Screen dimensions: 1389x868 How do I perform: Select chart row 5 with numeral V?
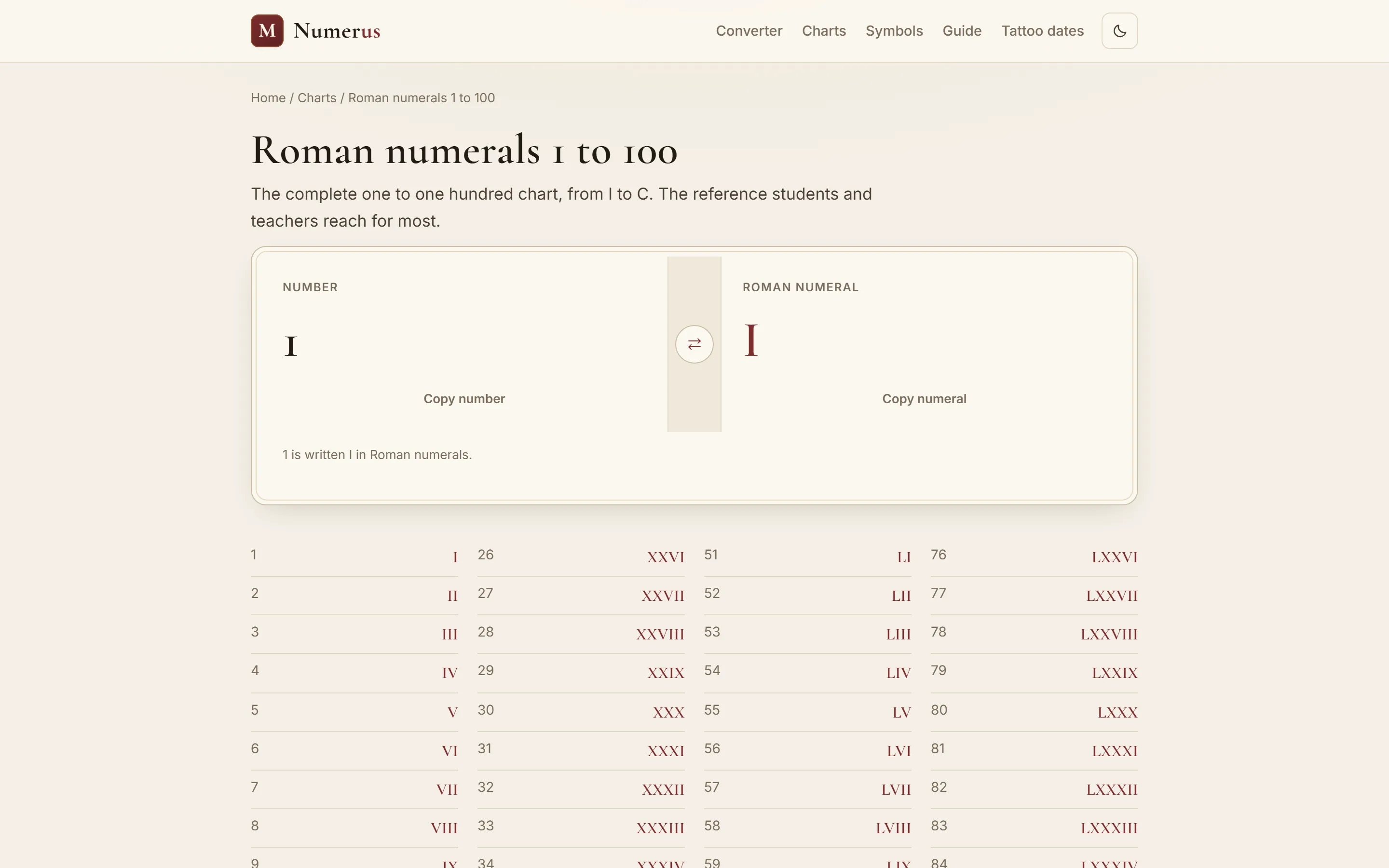354,712
